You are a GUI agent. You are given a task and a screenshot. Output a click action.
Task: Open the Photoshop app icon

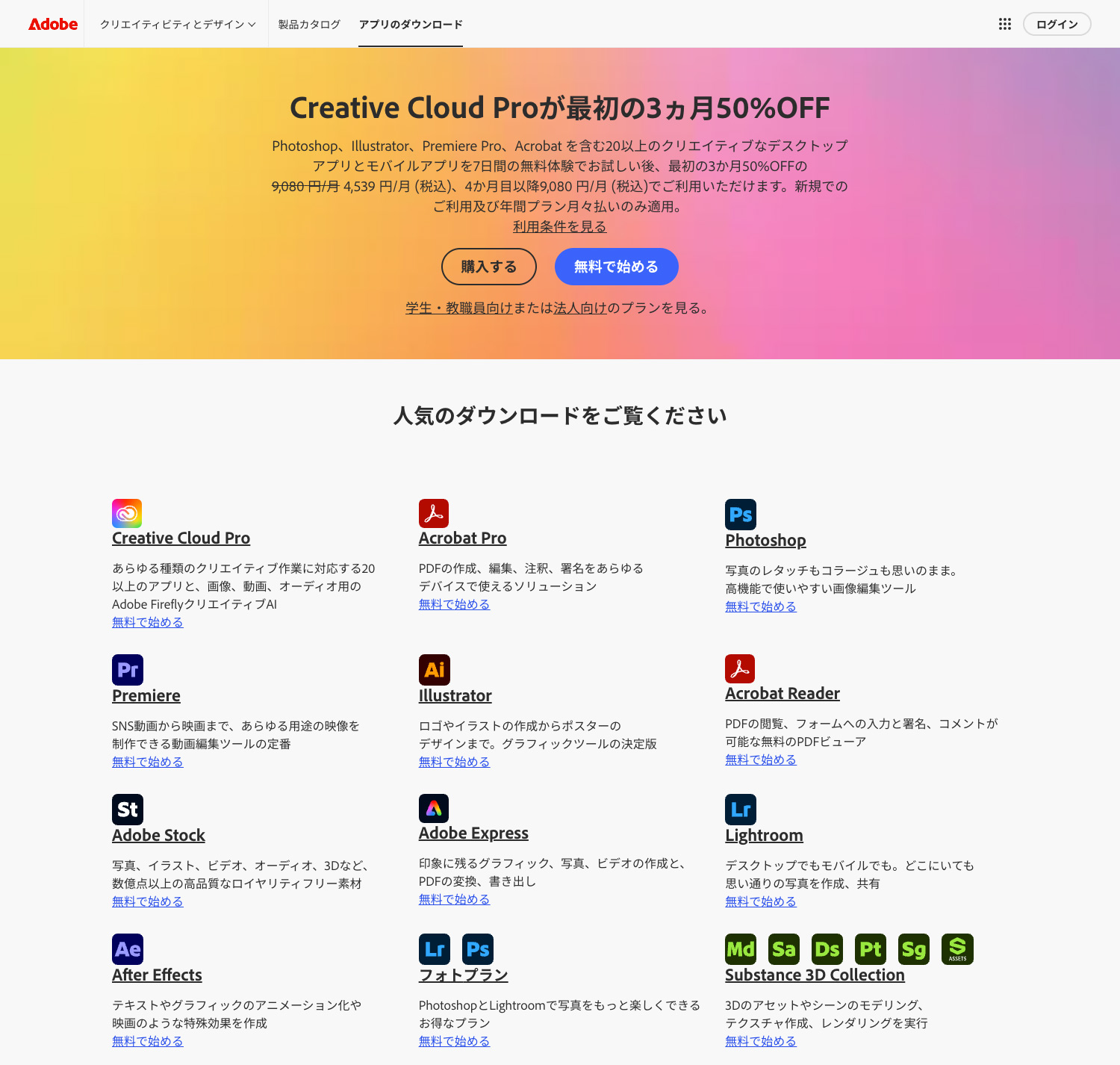click(x=740, y=514)
